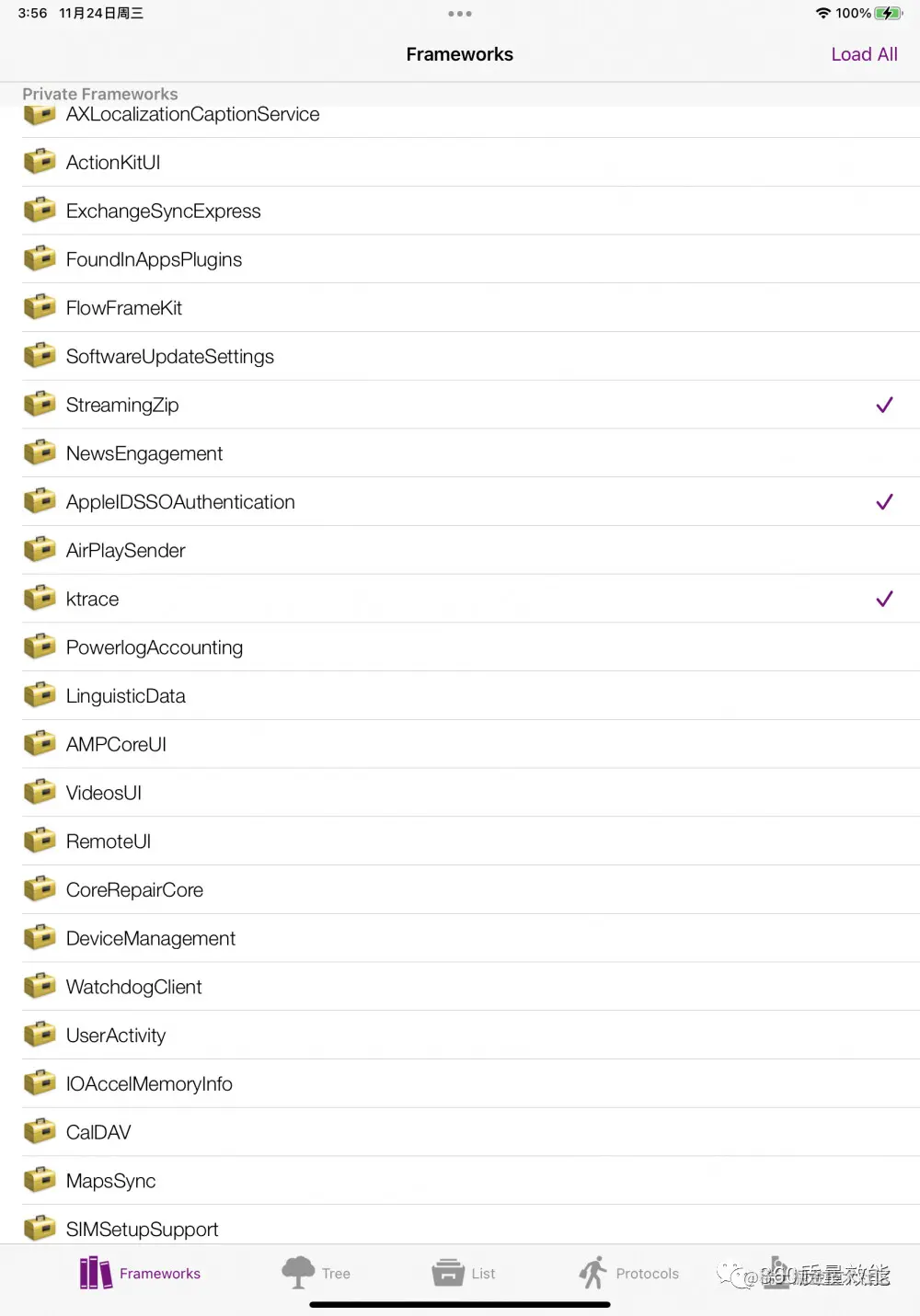Viewport: 920px width, 1316px height.
Task: Select the NewsEngagement framework name
Action: 144,453
